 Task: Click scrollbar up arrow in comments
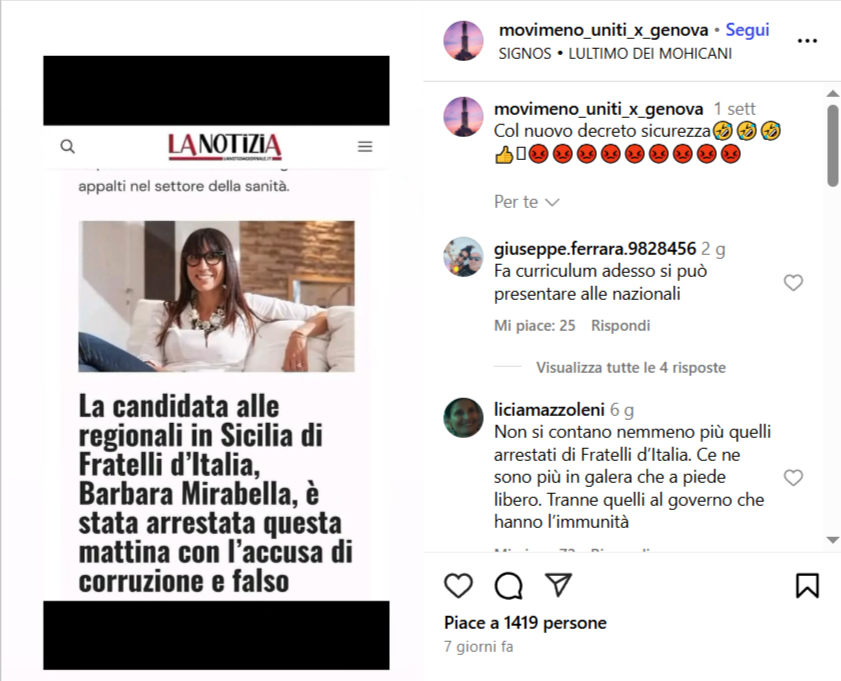(x=832, y=93)
